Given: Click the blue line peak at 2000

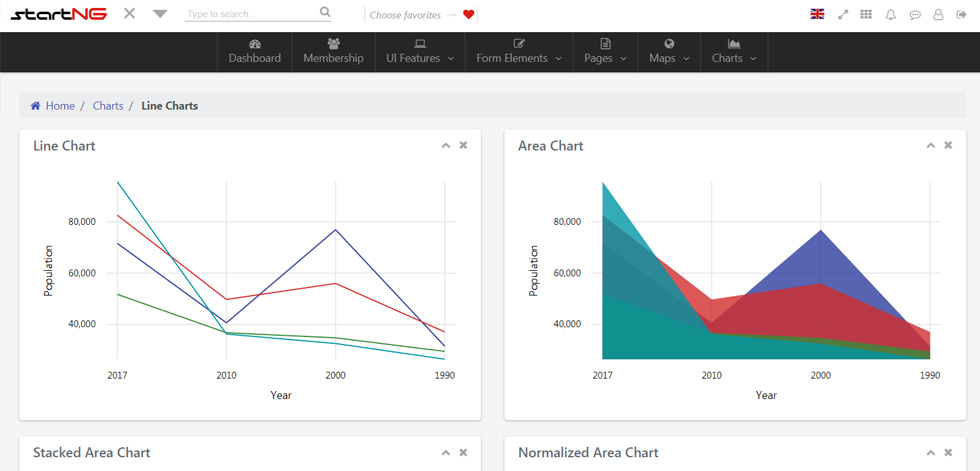Looking at the screenshot, I should [x=336, y=229].
